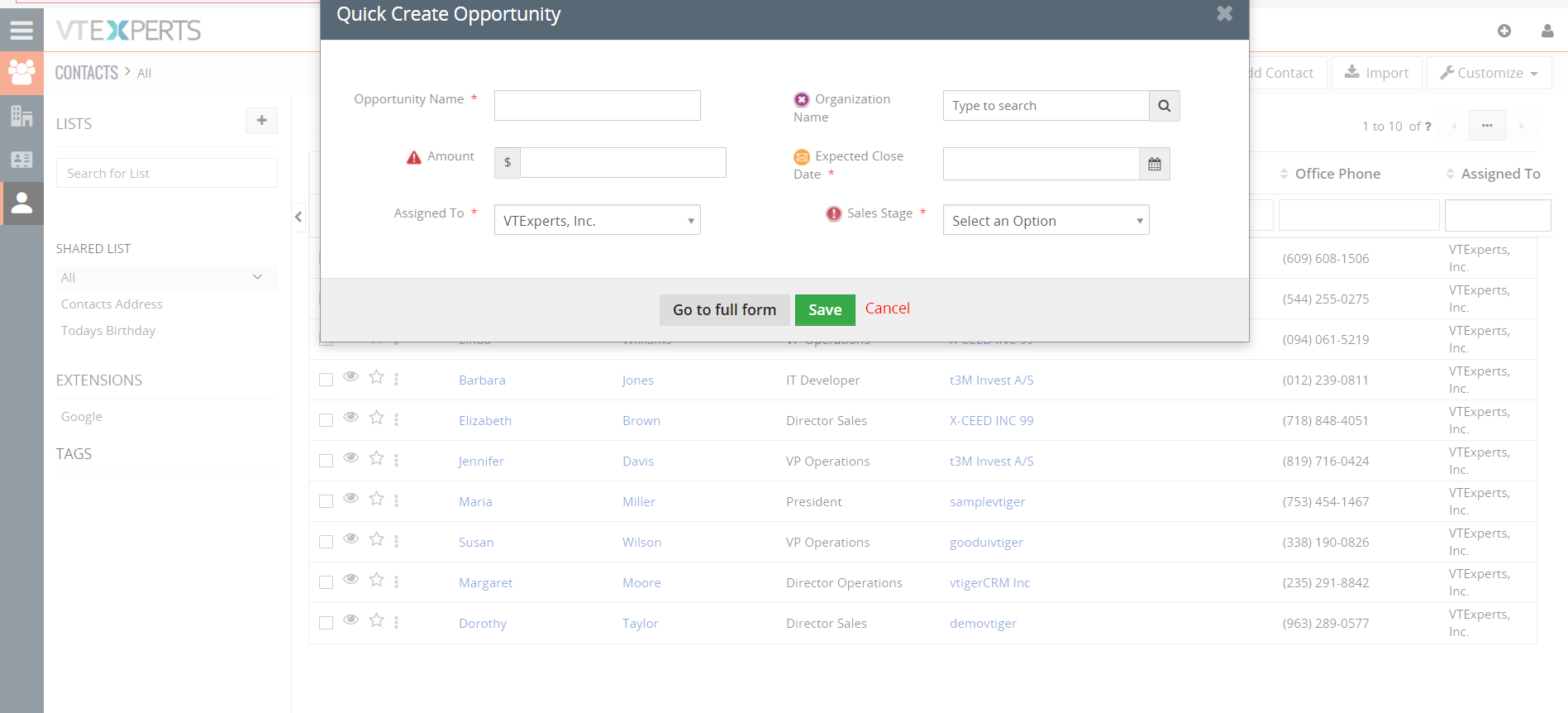
Task: Open the user profile icon in header
Action: 1547,31
